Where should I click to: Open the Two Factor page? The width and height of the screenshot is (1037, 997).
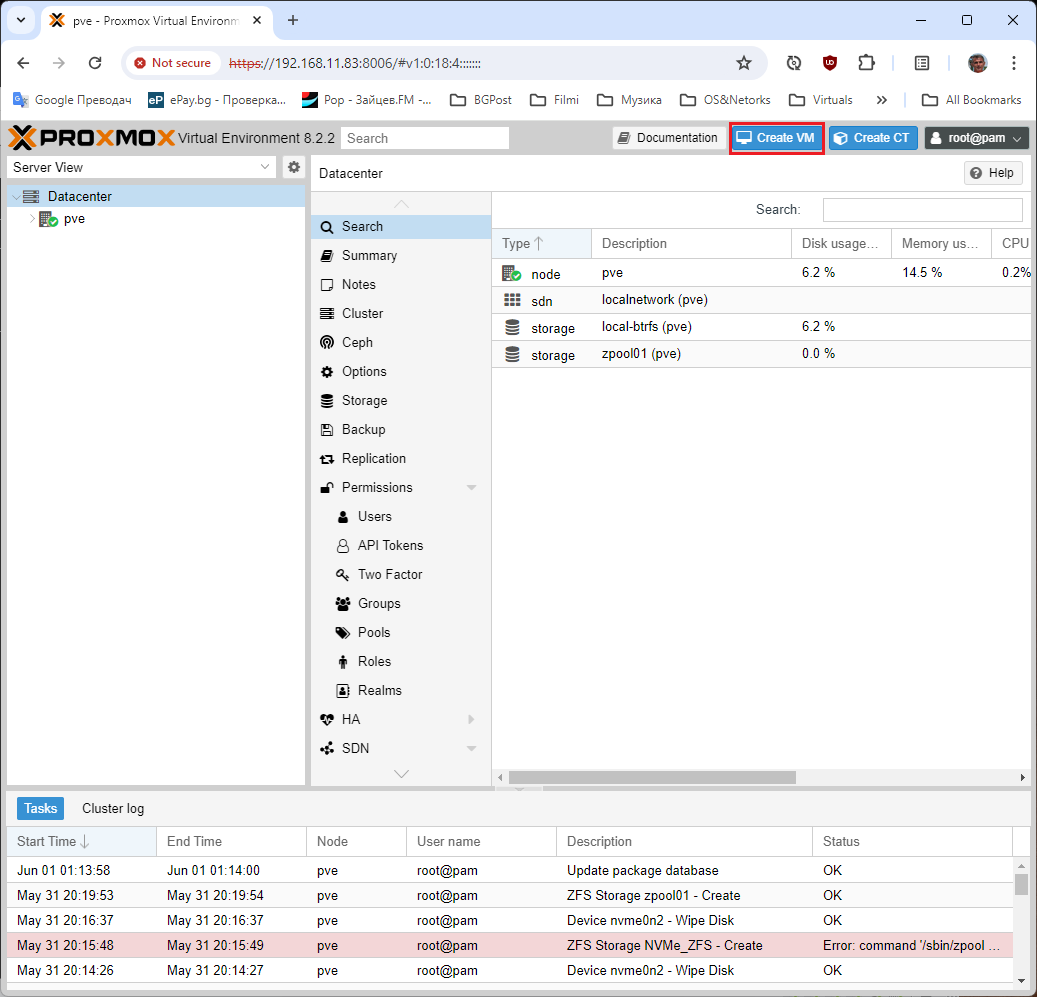(x=401, y=575)
